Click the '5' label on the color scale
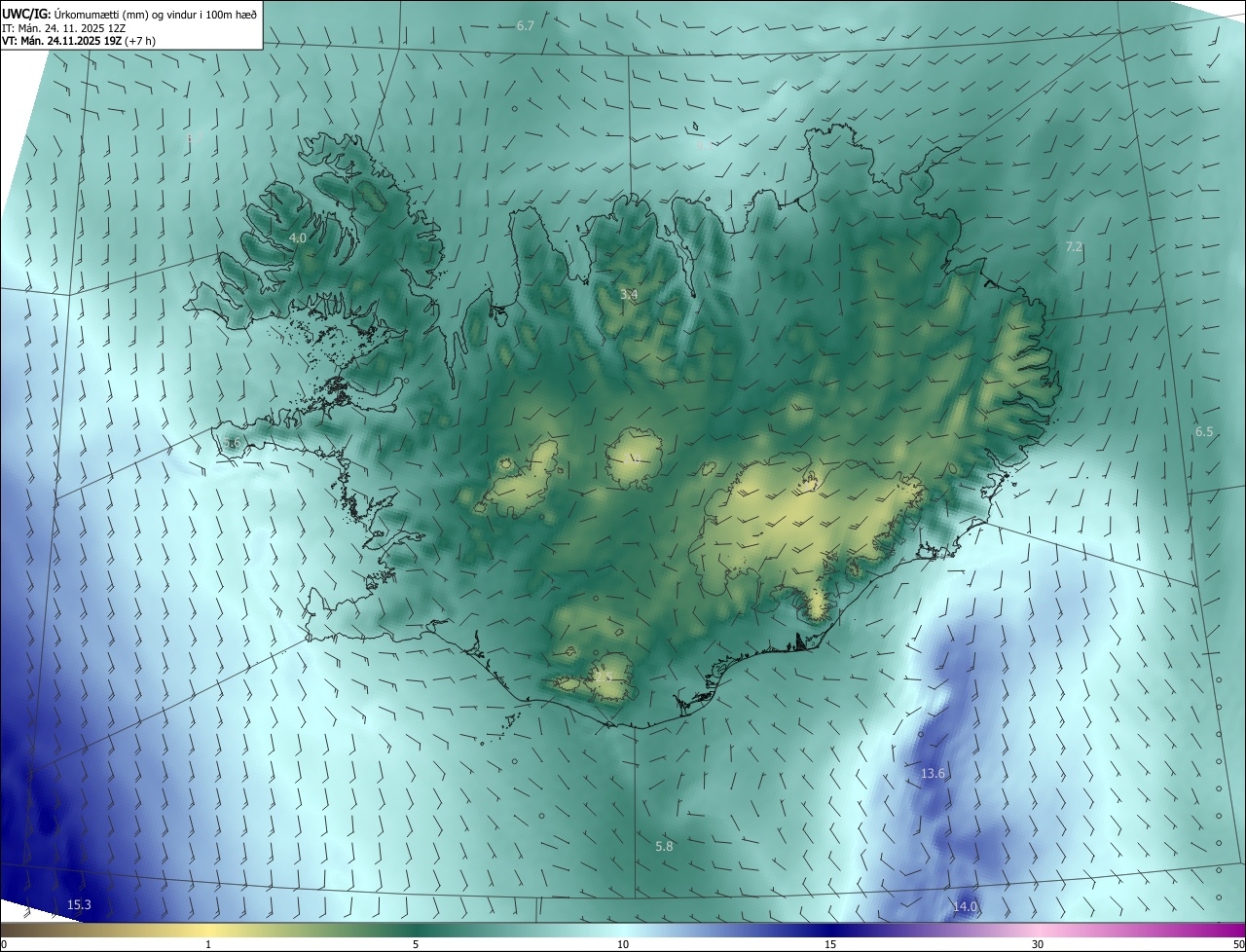Viewport: 1246px width, 952px height. click(416, 944)
